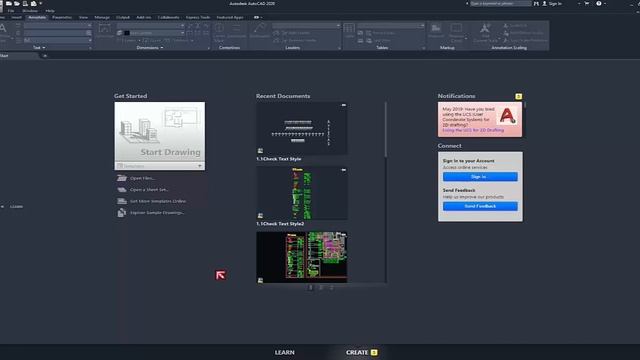This screenshot has width=640, height=360.
Task: Click the Help question mark icon
Action: 599,3
